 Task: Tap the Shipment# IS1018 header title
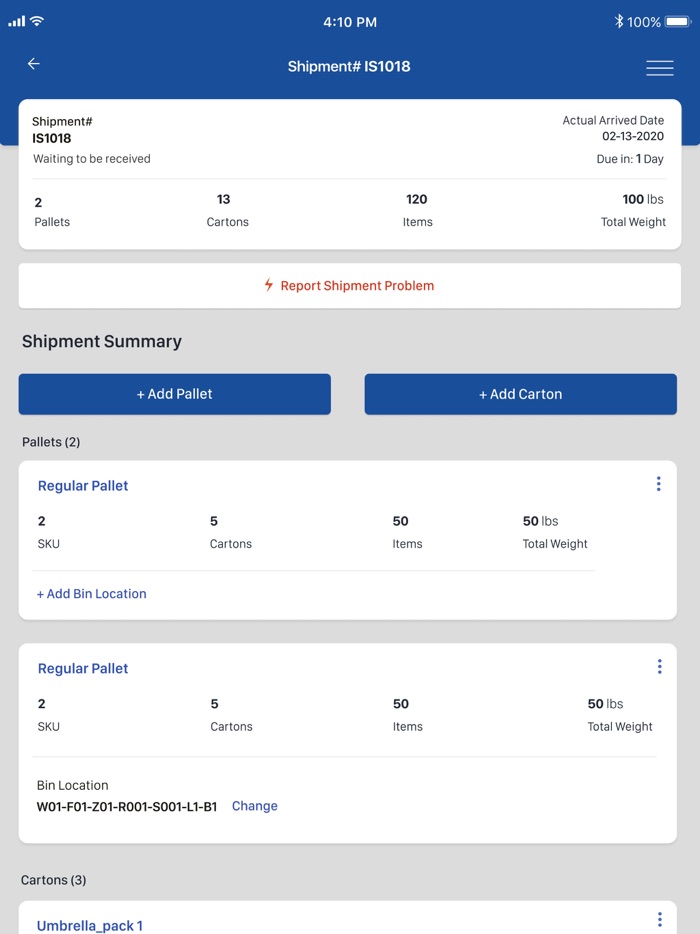point(349,67)
